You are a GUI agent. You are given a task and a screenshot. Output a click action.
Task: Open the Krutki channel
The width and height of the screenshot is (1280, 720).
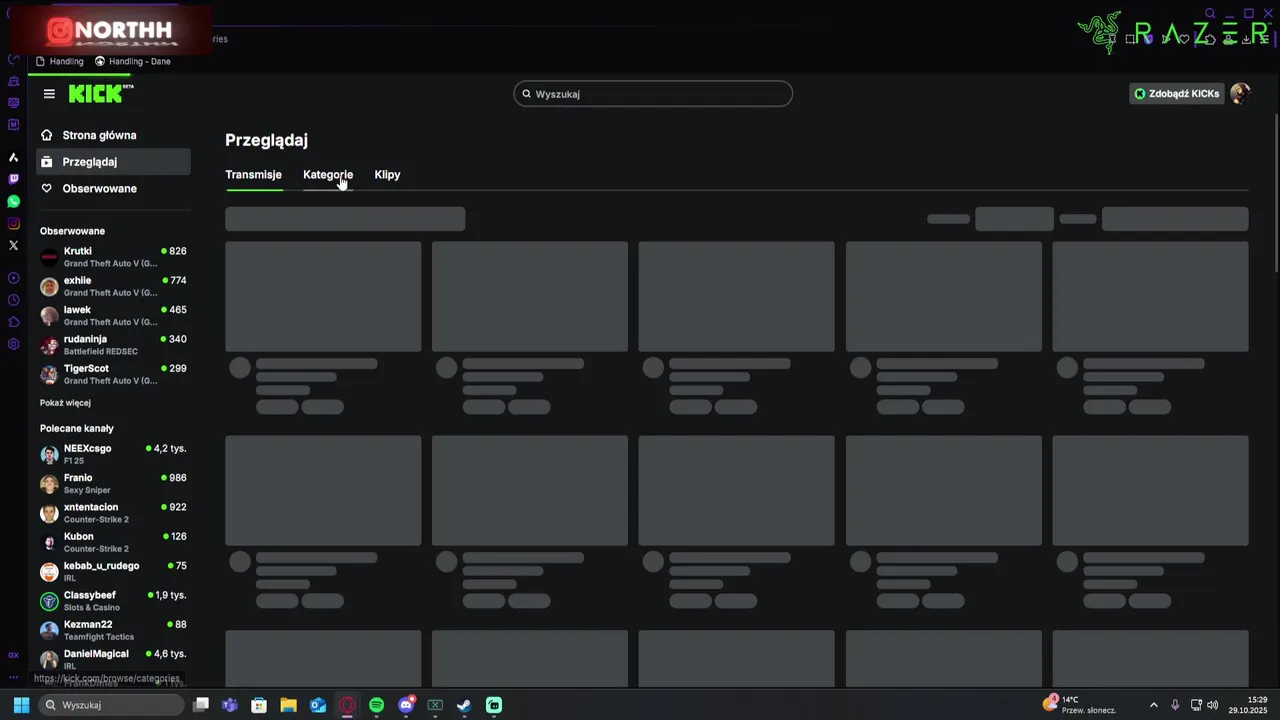point(113,257)
